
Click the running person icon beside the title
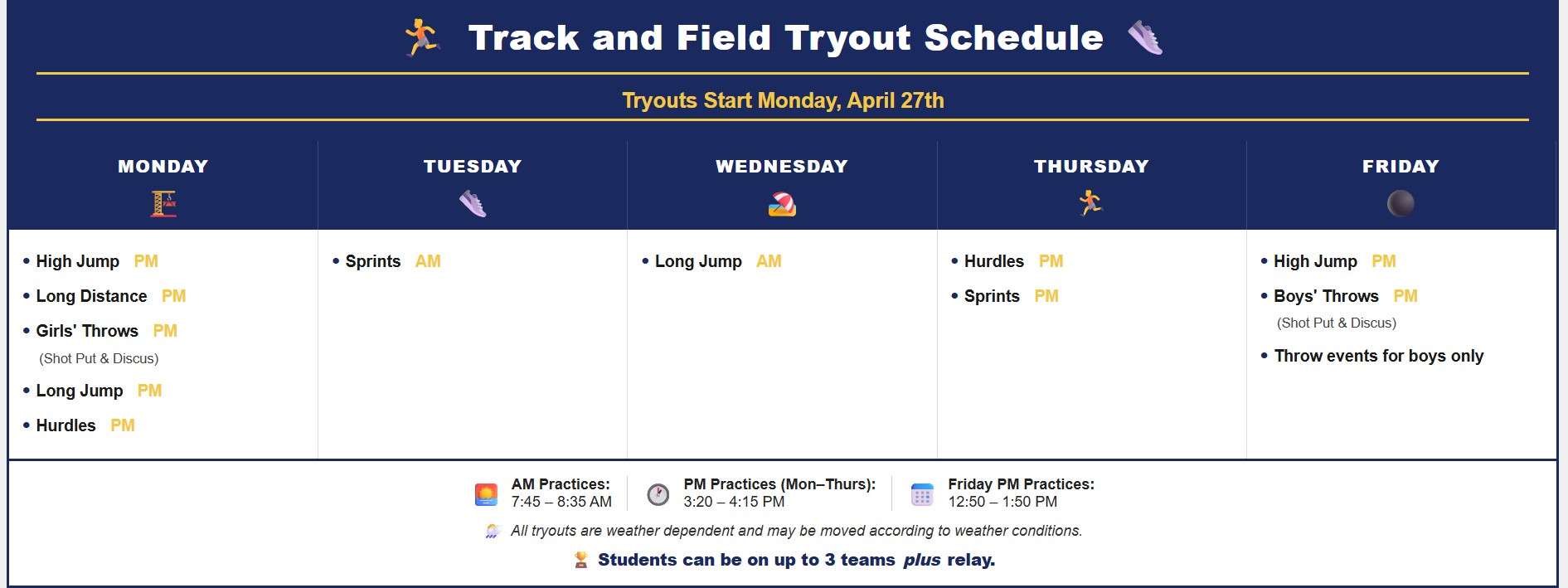tap(422, 38)
